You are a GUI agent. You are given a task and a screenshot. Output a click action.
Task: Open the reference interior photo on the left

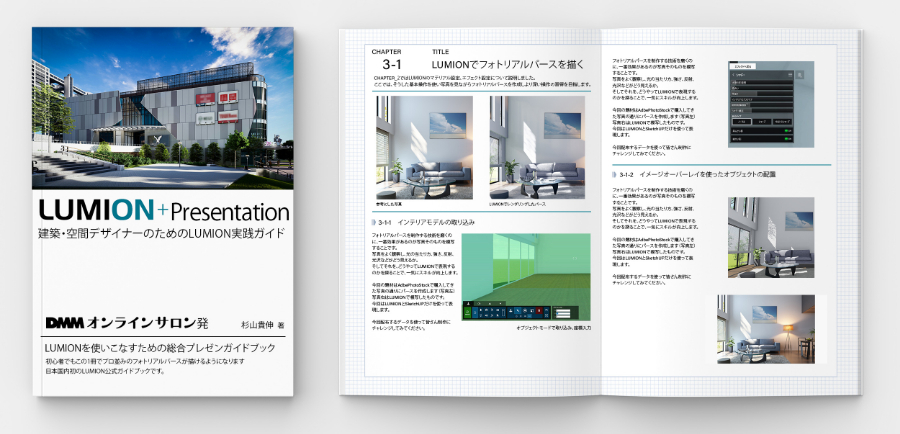pos(424,148)
